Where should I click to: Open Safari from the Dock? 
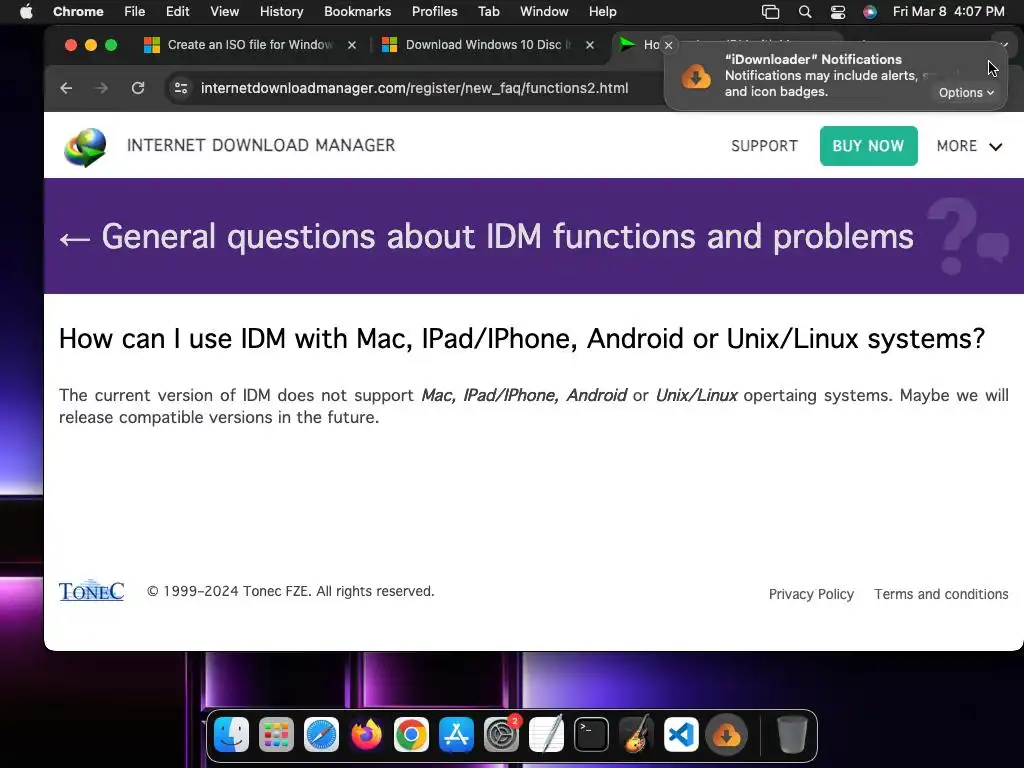[321, 735]
